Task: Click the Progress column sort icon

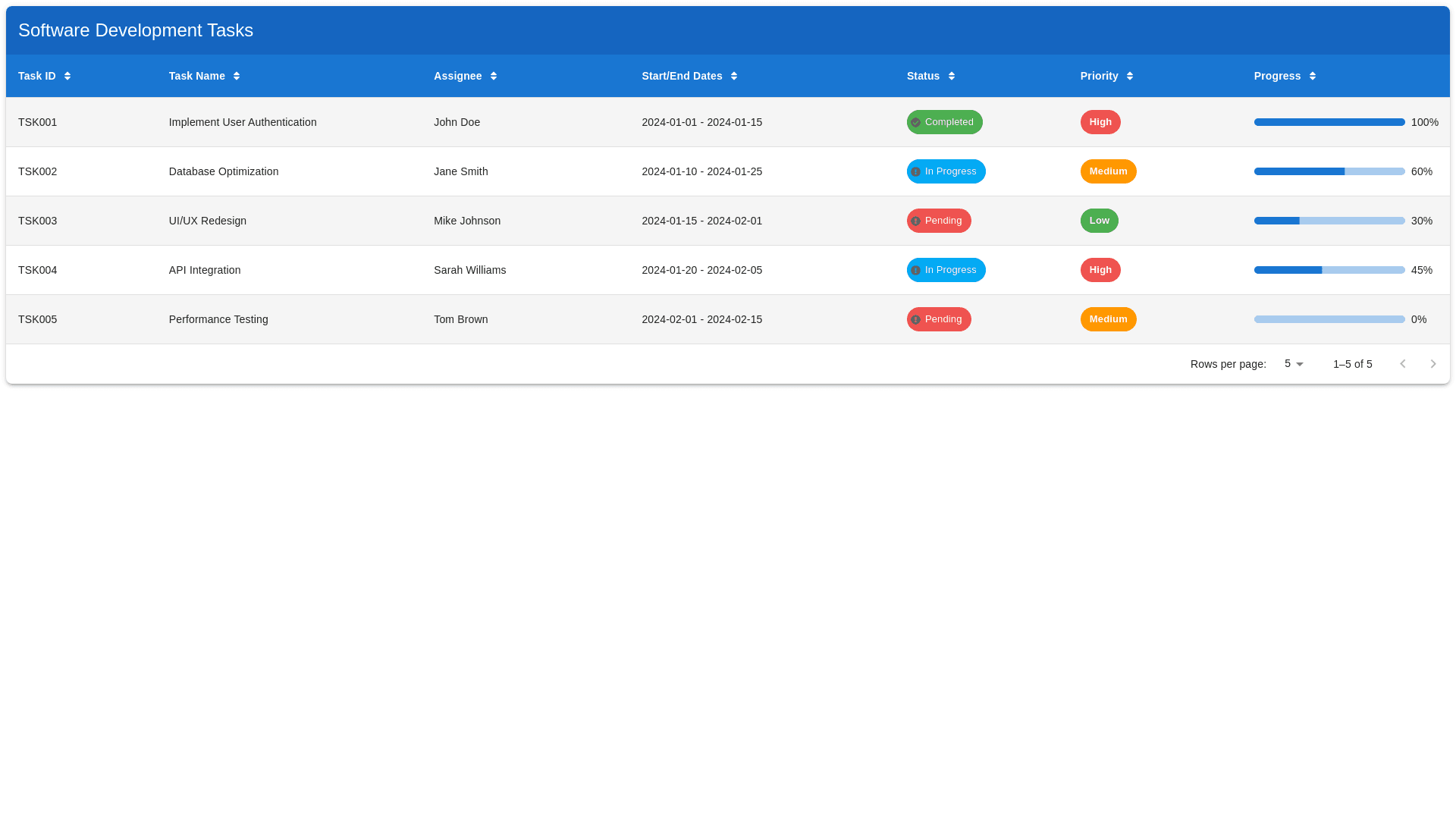Action: (x=1313, y=76)
